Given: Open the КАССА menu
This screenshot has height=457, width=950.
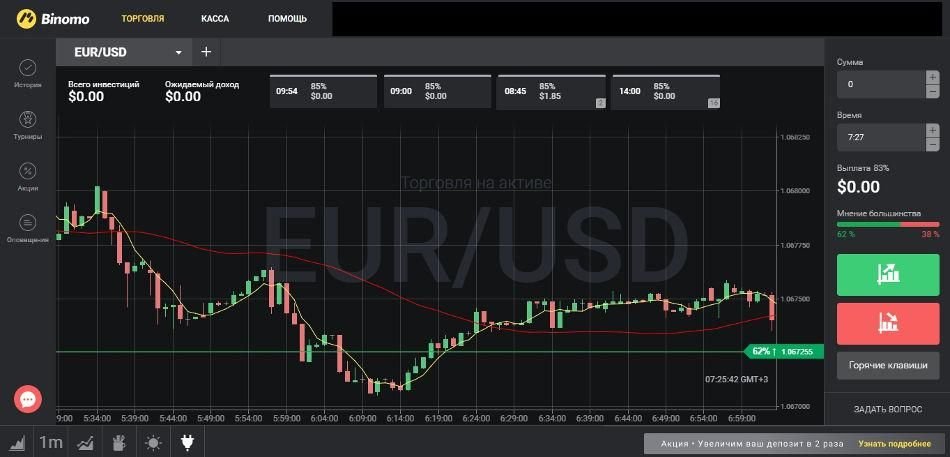Looking at the screenshot, I should coord(215,19).
